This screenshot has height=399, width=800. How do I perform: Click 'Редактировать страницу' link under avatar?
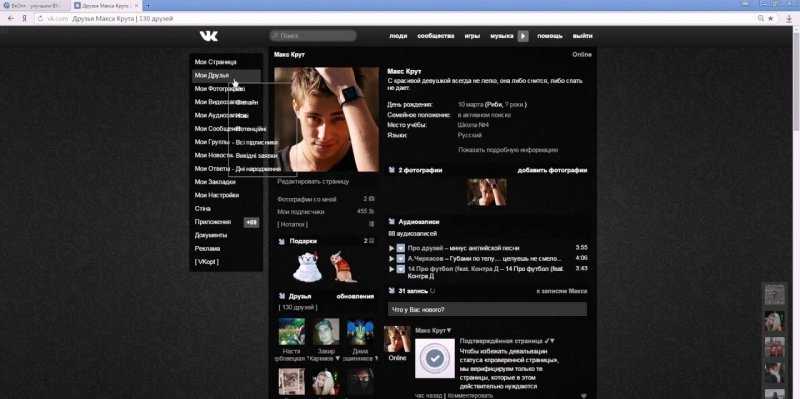coord(313,181)
